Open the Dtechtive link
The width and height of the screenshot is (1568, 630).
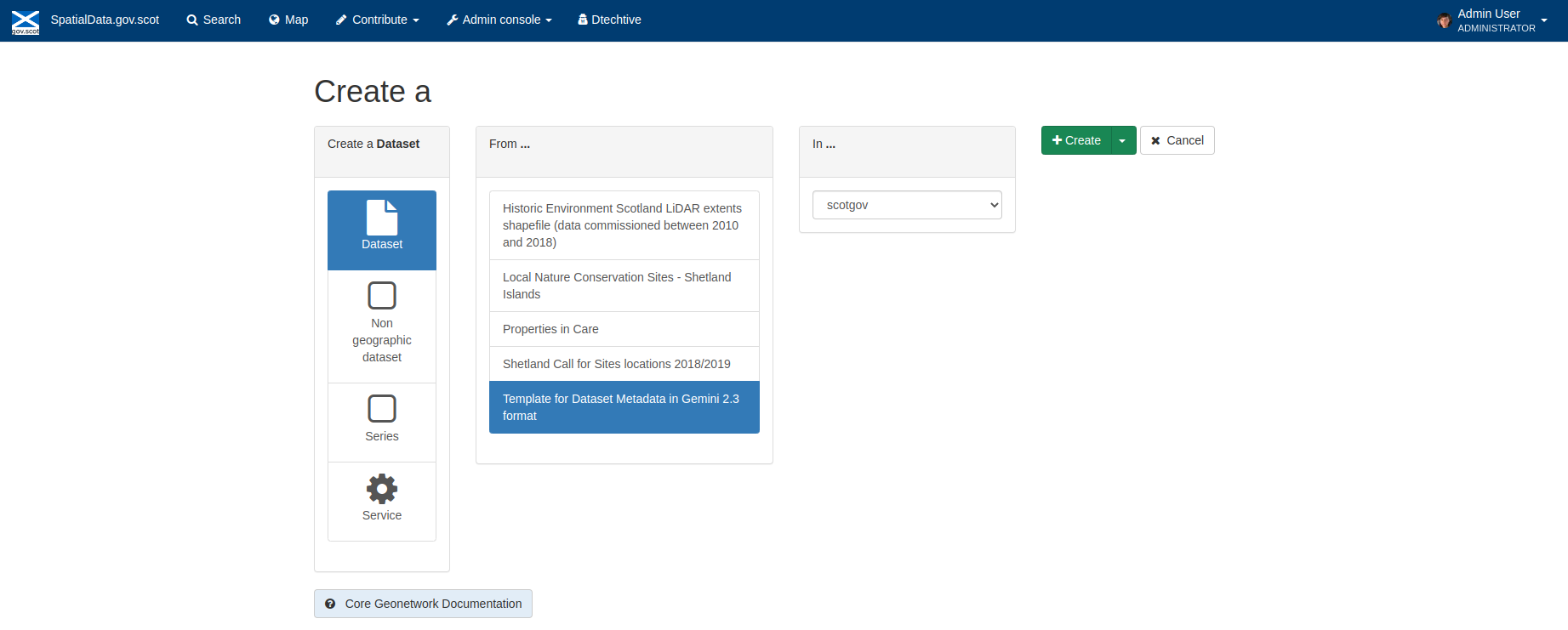pos(610,20)
